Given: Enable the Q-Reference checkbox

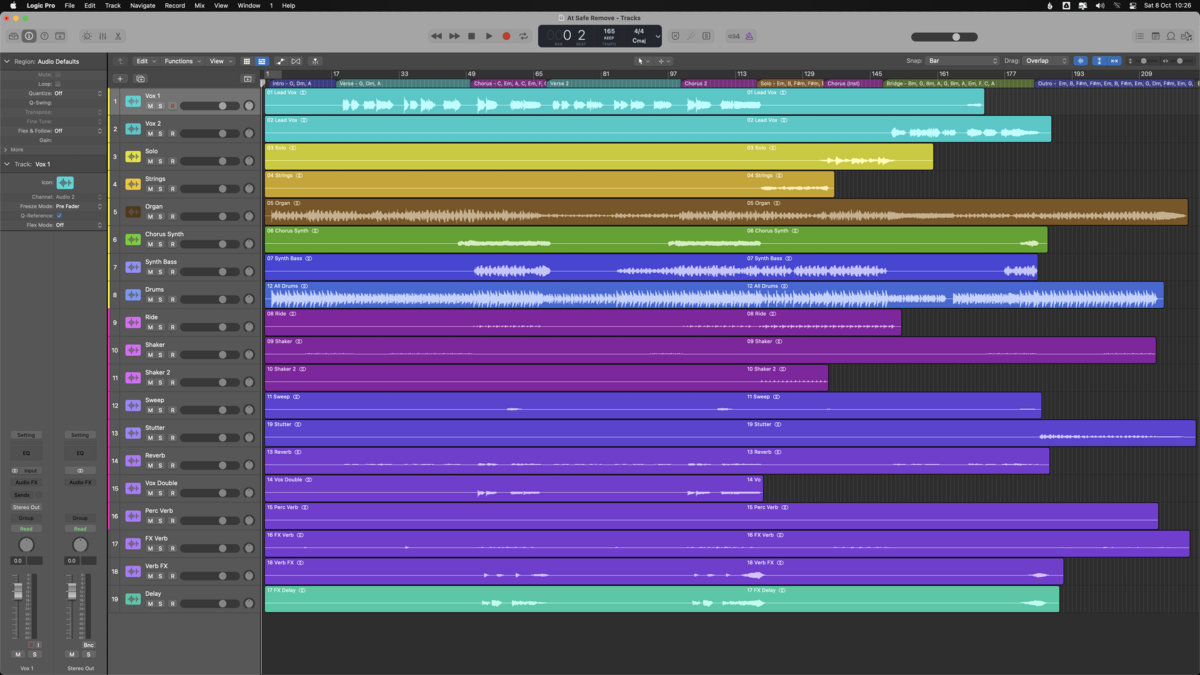Looking at the screenshot, I should coord(59,215).
